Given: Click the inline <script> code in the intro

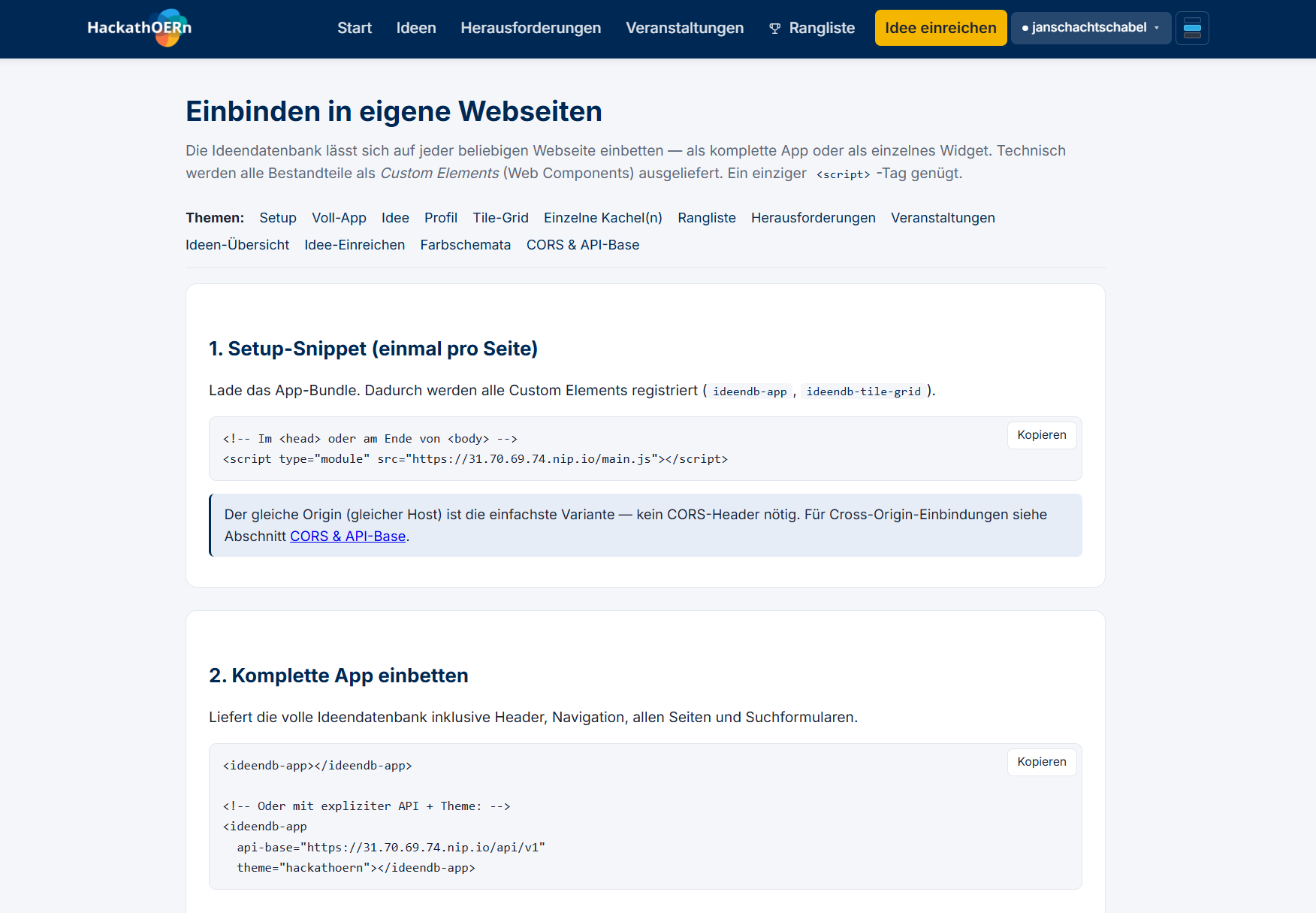Looking at the screenshot, I should [x=843, y=174].
